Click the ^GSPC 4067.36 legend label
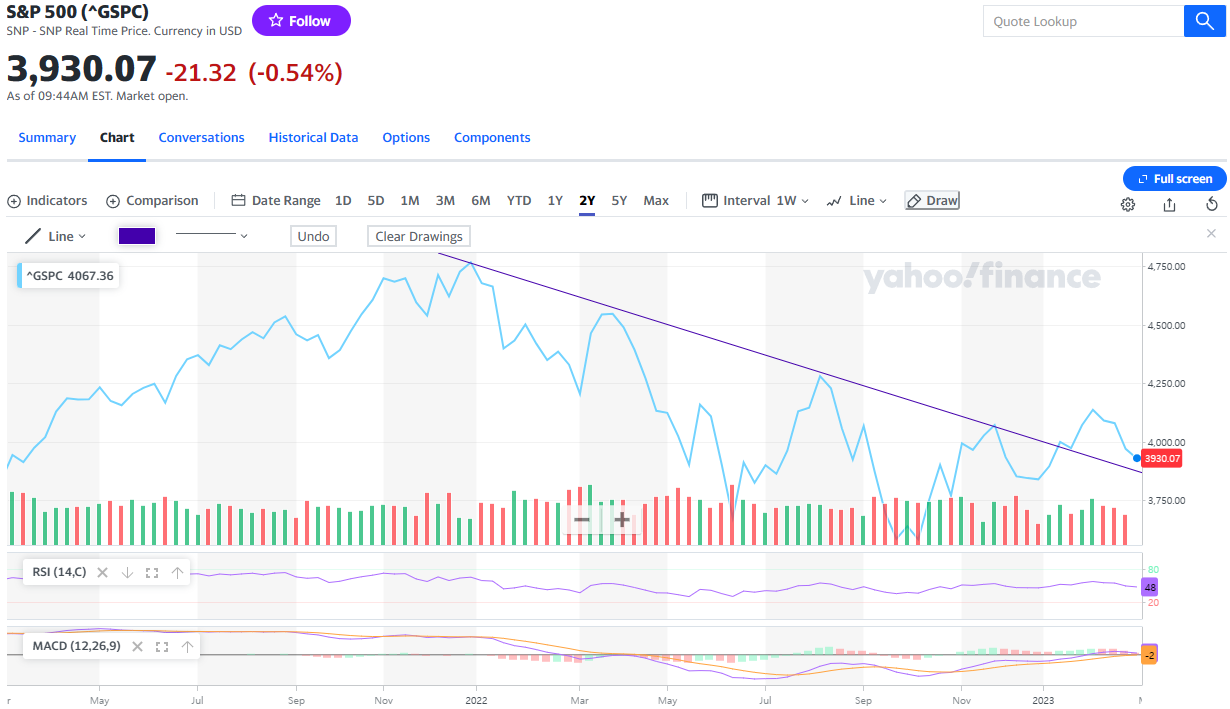This screenshot has height=709, width=1230. (70, 275)
